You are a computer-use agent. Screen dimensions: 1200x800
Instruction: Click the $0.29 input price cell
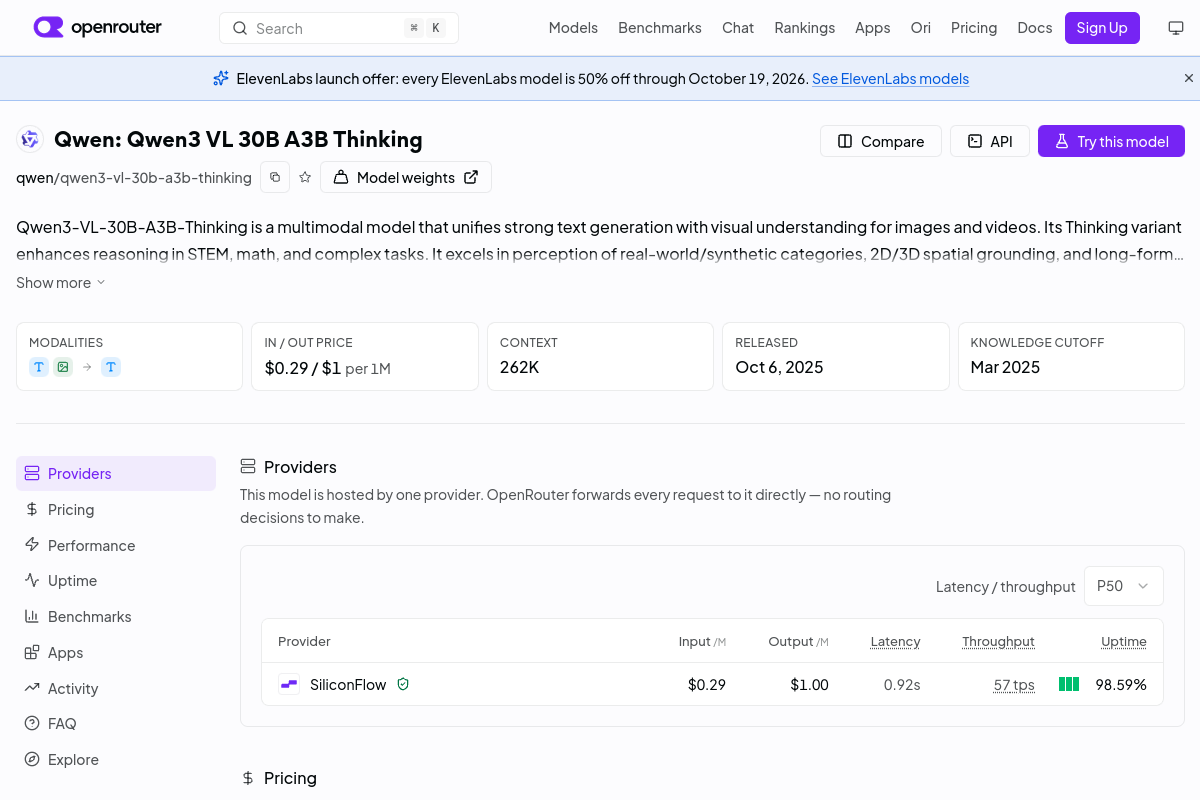tap(707, 685)
